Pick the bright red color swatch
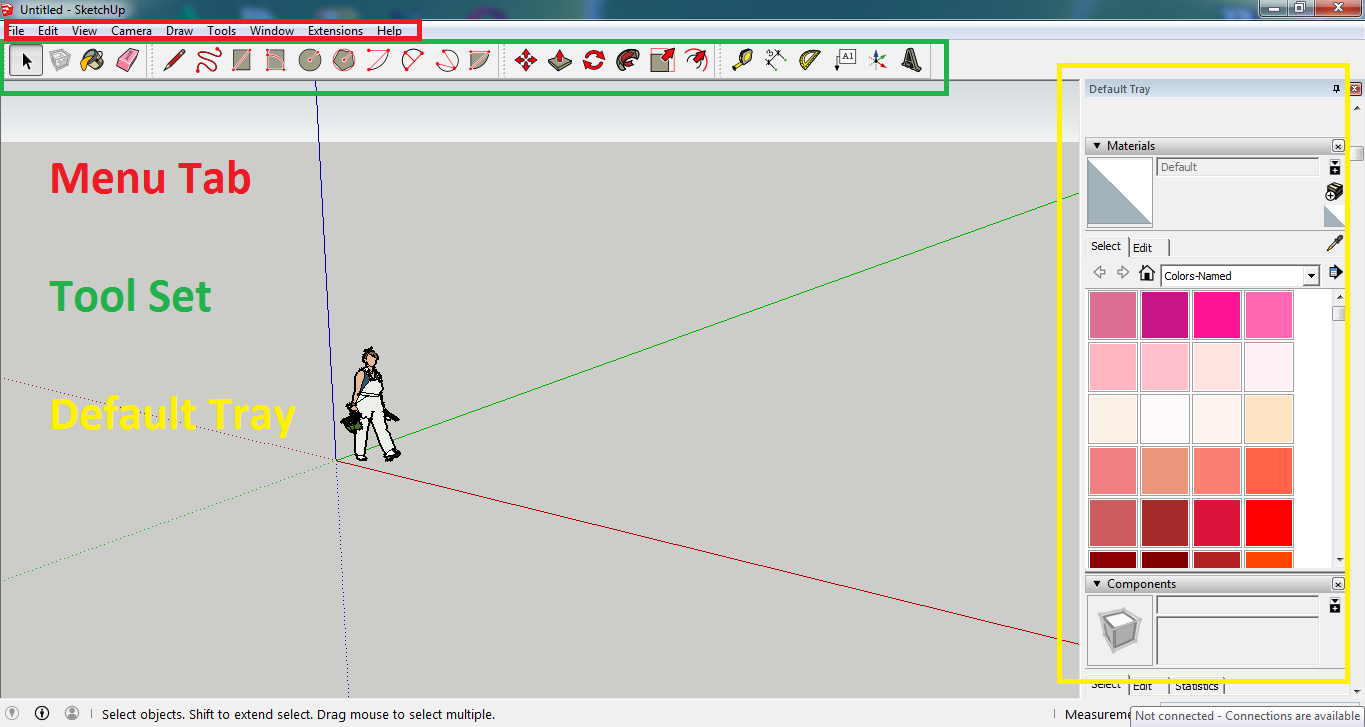 [x=1268, y=522]
